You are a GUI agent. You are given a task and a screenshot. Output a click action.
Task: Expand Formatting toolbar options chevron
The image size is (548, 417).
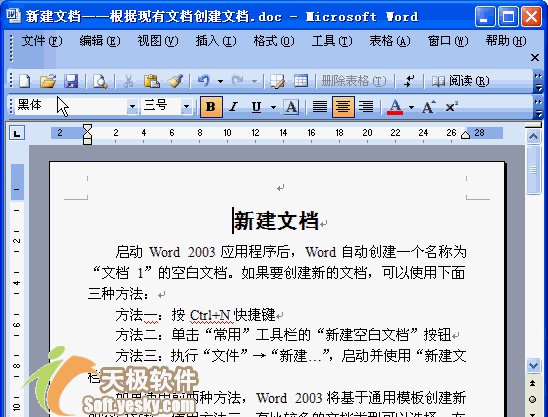tap(539, 107)
